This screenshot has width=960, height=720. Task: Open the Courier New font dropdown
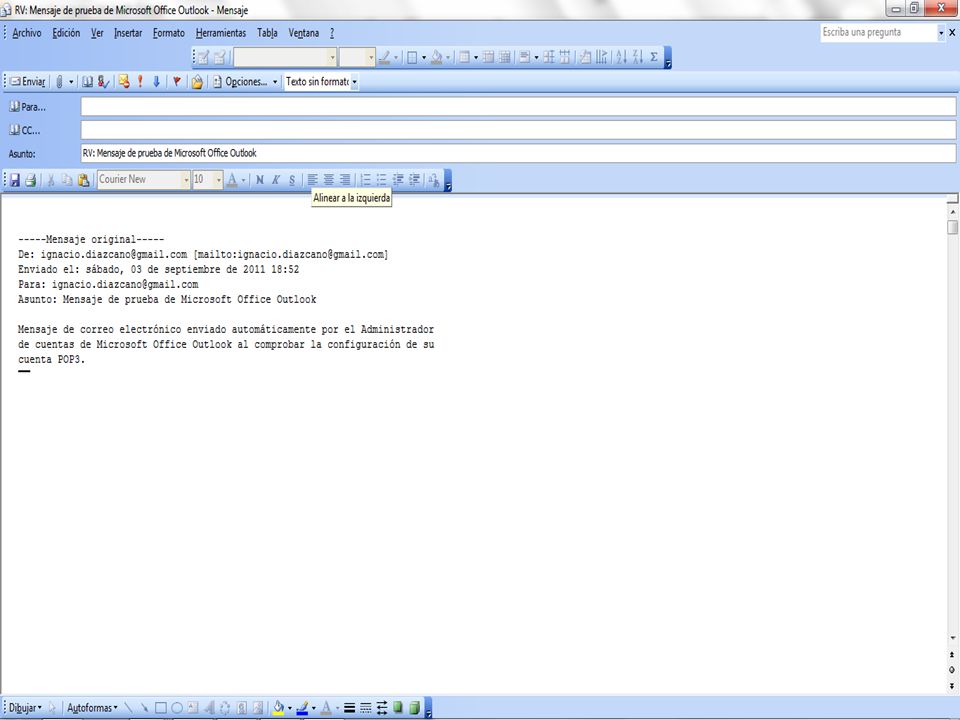186,179
